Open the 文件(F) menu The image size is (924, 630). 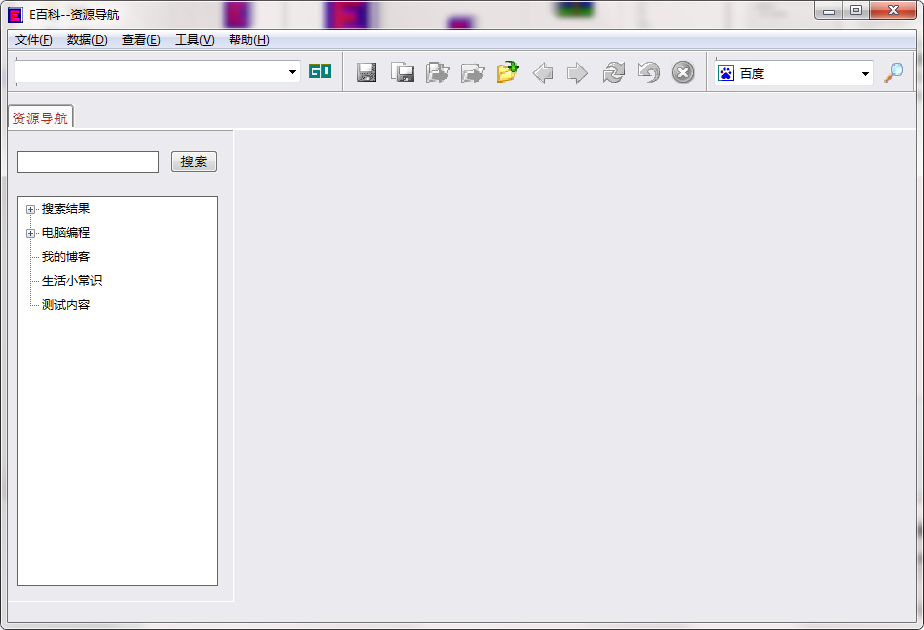34,39
